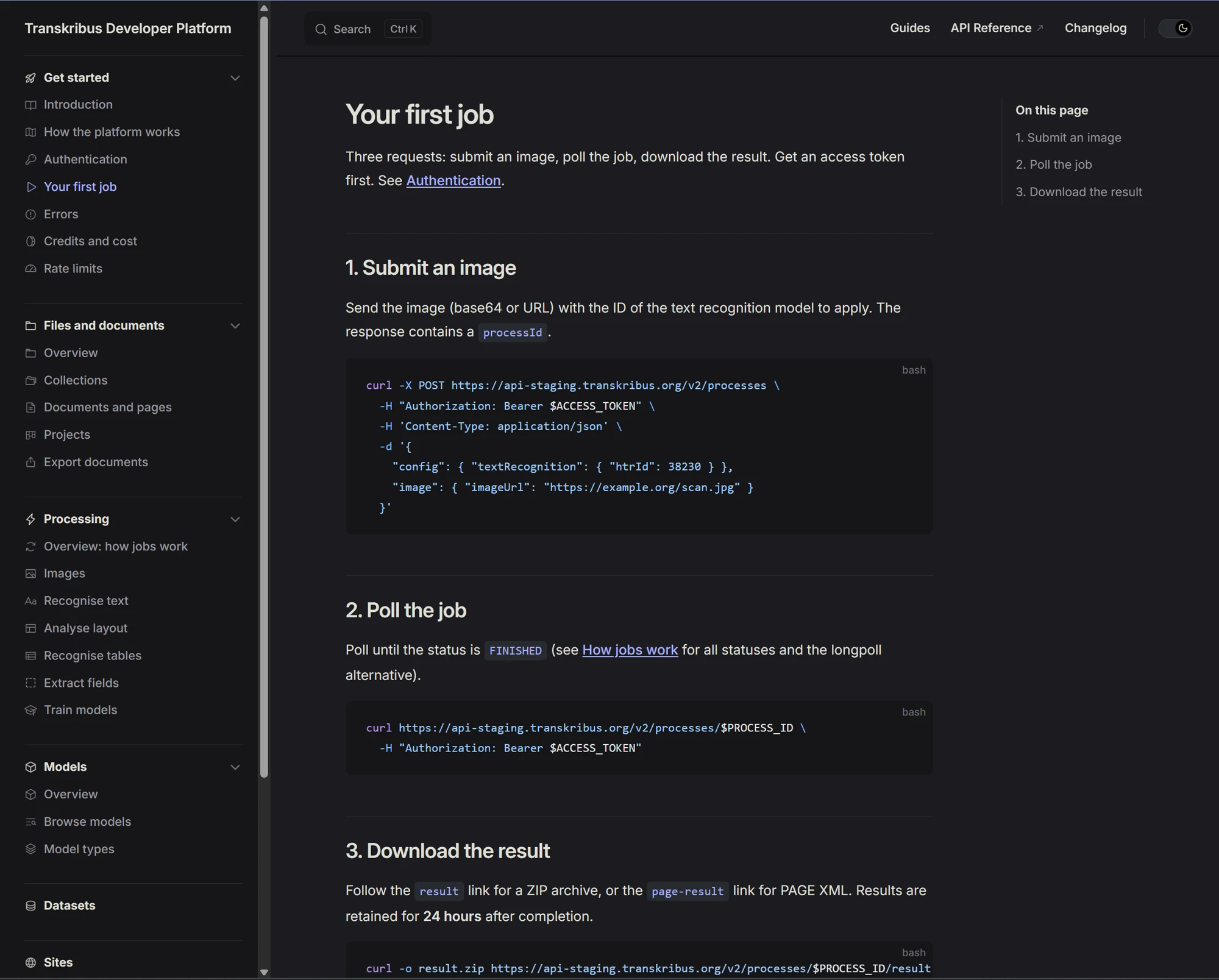The image size is (1219, 980).
Task: Open the Changelog navigation item
Action: click(1095, 28)
